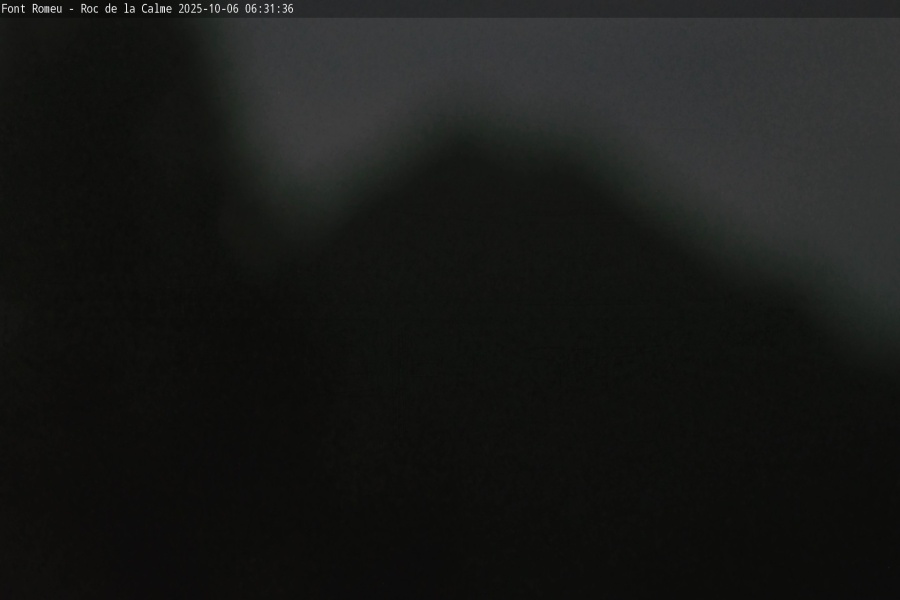
Task: Select the date 2025-10-06 in overlay
Action: [x=208, y=9]
